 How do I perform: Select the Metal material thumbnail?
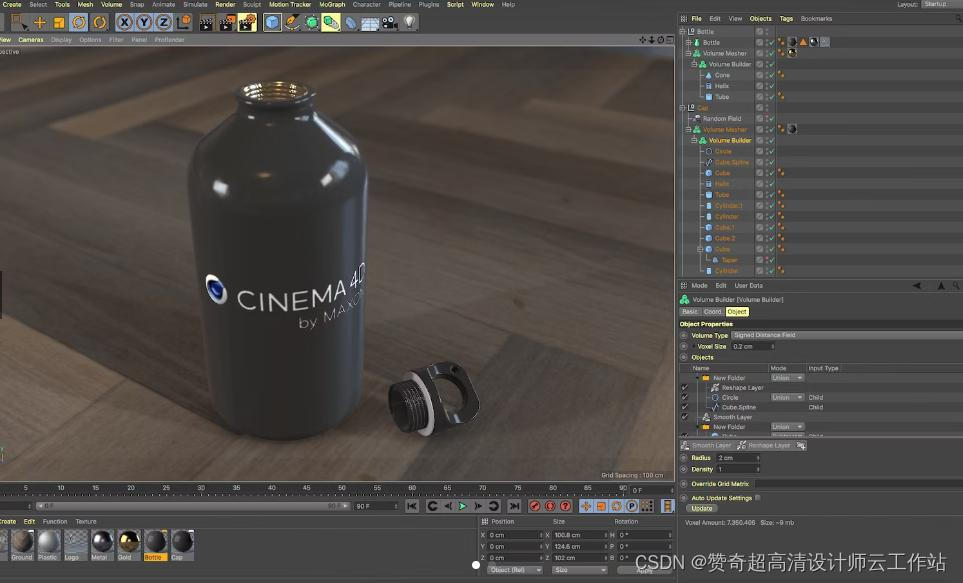[102, 545]
